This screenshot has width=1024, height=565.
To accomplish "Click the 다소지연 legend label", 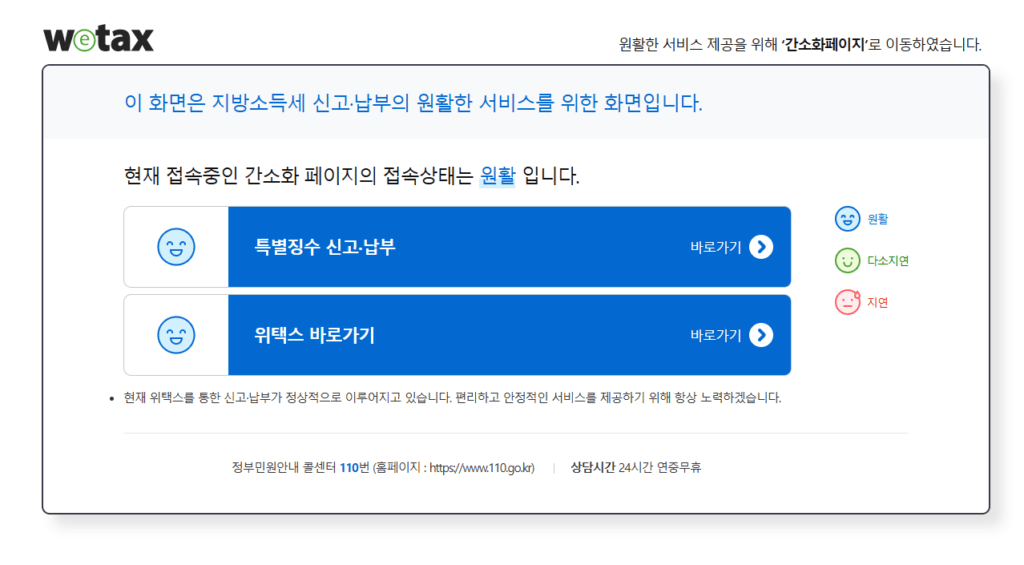I will pos(888,261).
